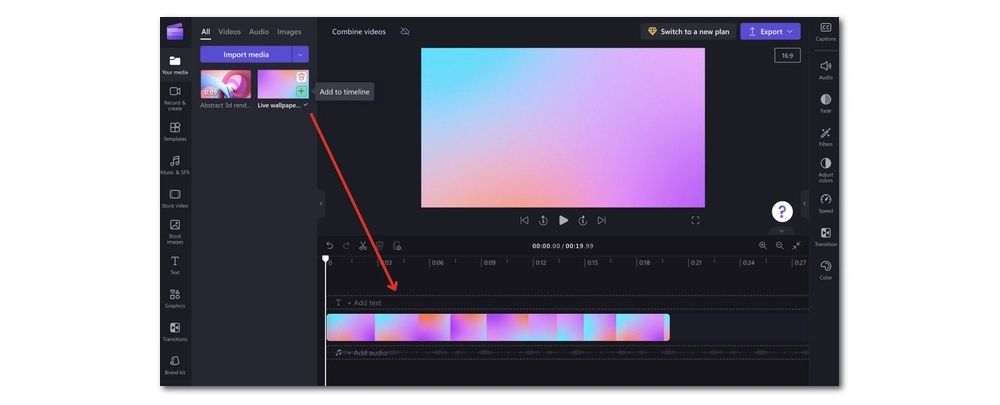
Task: Delete selected clip with trash icon
Action: pyautogui.click(x=379, y=246)
